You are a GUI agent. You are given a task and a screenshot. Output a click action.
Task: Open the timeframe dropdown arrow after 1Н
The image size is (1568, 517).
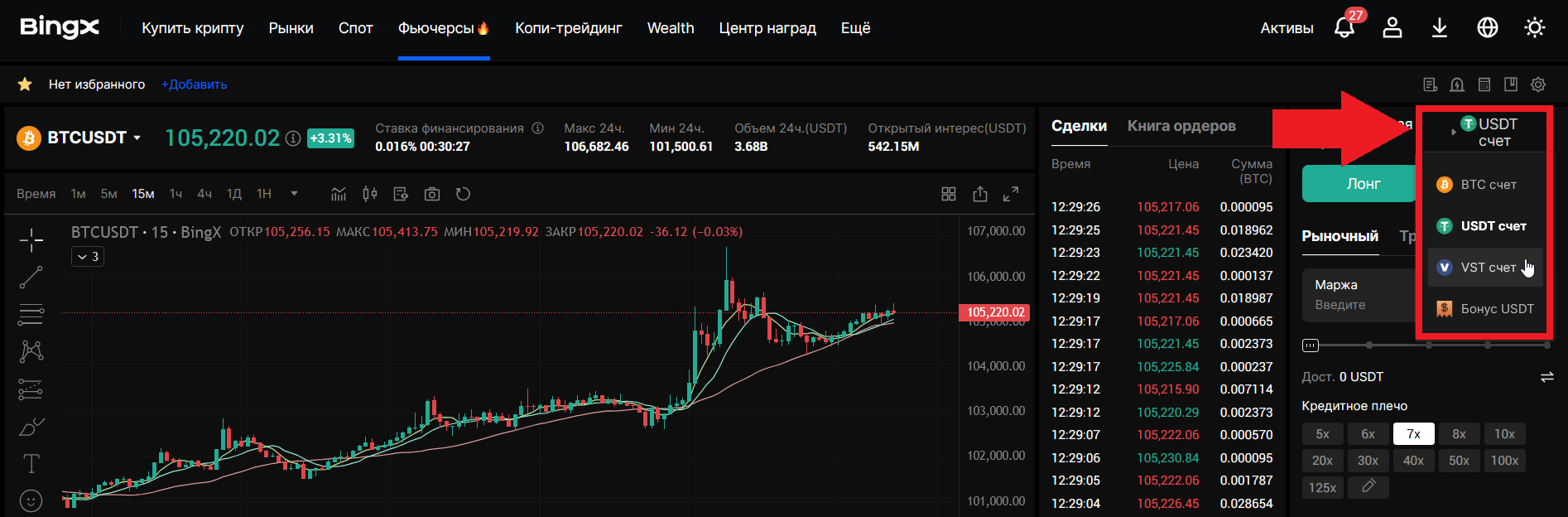click(x=294, y=194)
